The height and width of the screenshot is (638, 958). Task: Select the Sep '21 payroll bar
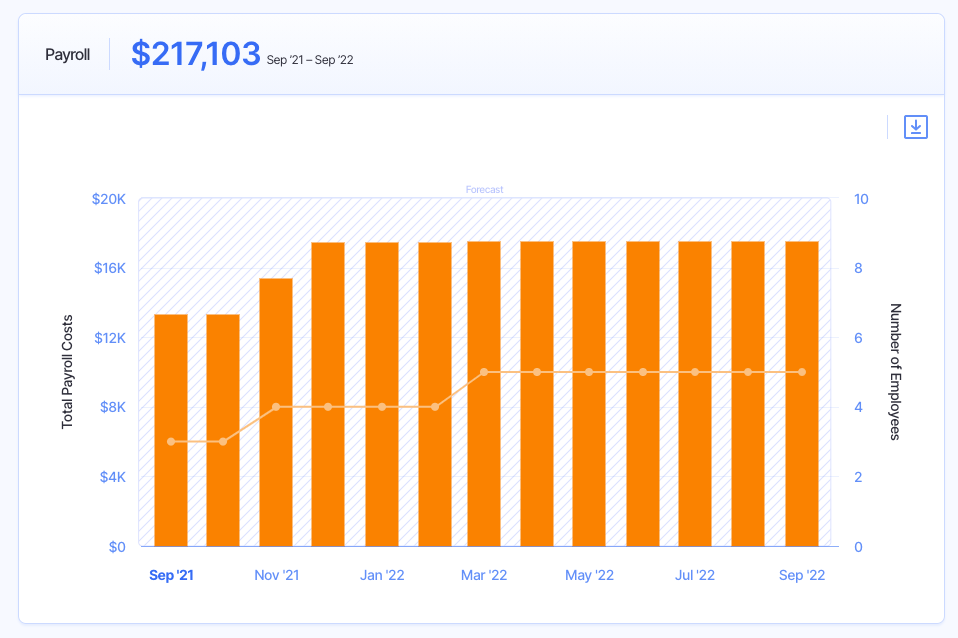coord(171,430)
